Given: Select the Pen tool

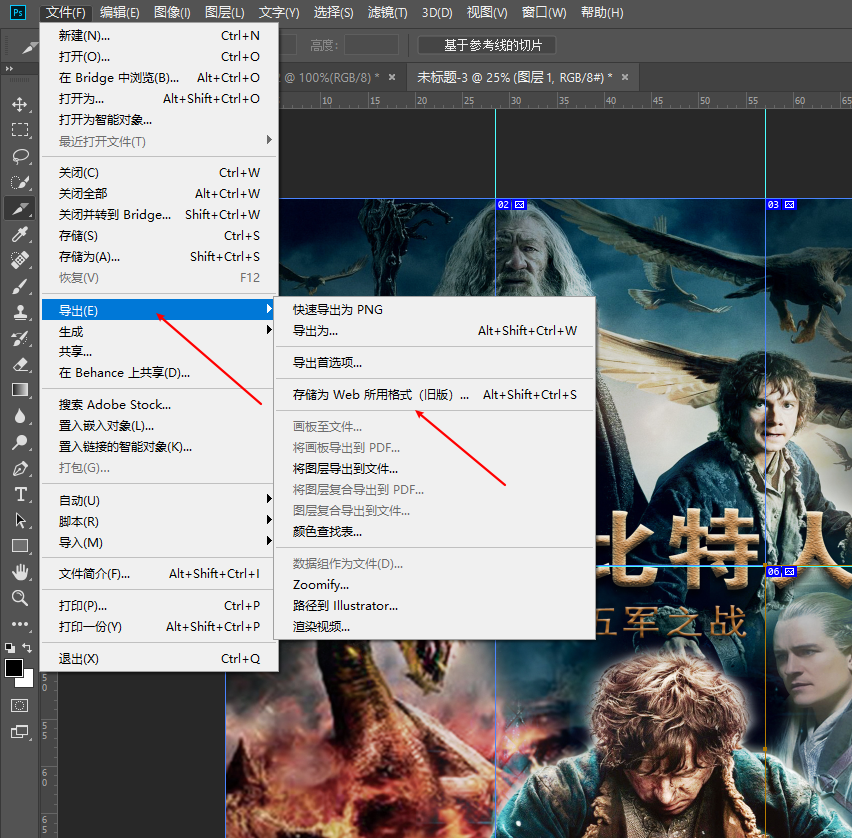Looking at the screenshot, I should coord(20,468).
